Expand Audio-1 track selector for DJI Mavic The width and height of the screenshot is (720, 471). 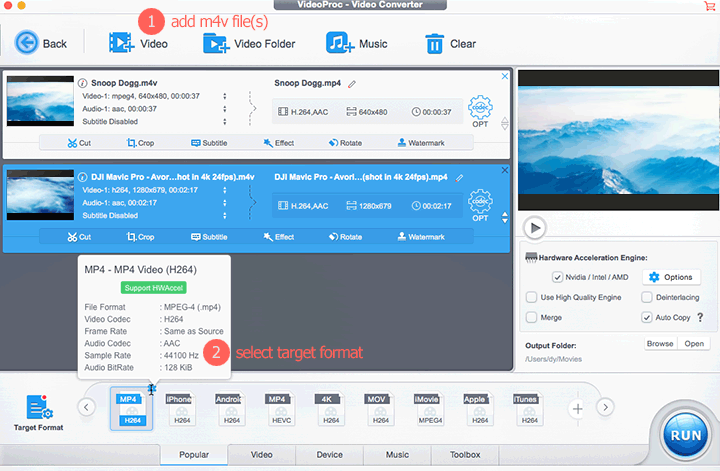click(225, 203)
